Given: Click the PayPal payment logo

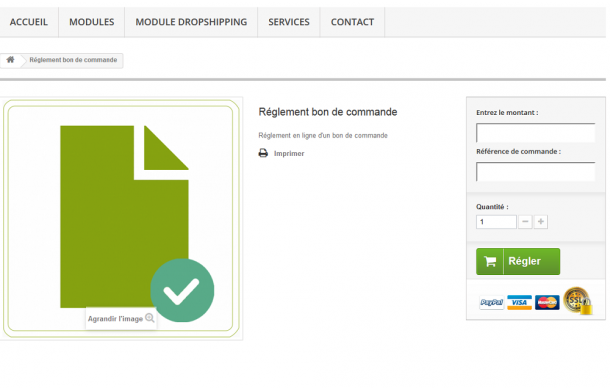Looking at the screenshot, I should pyautogui.click(x=492, y=302).
